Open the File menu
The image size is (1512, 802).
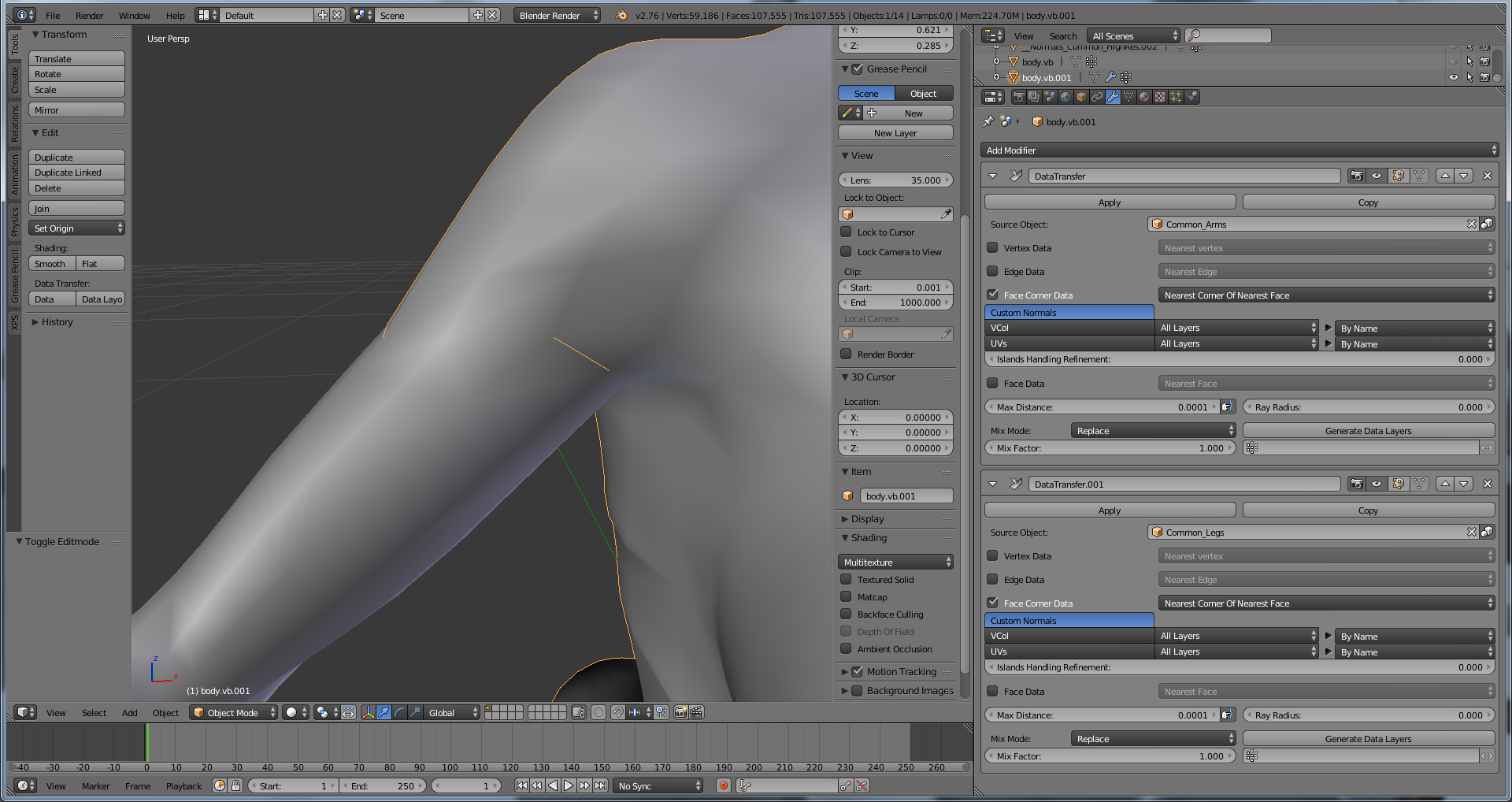coord(53,15)
